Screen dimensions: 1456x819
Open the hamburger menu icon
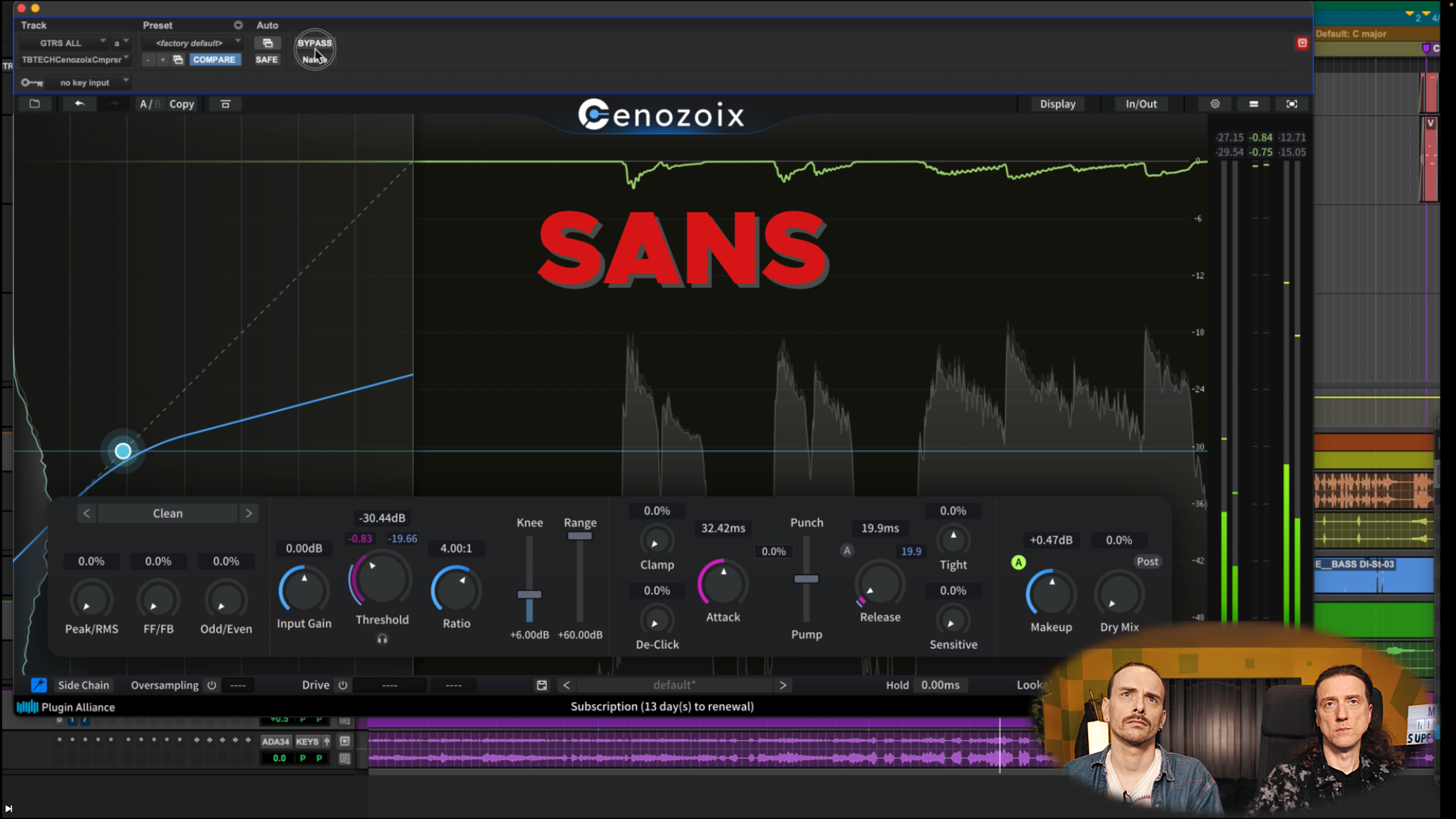(1253, 103)
